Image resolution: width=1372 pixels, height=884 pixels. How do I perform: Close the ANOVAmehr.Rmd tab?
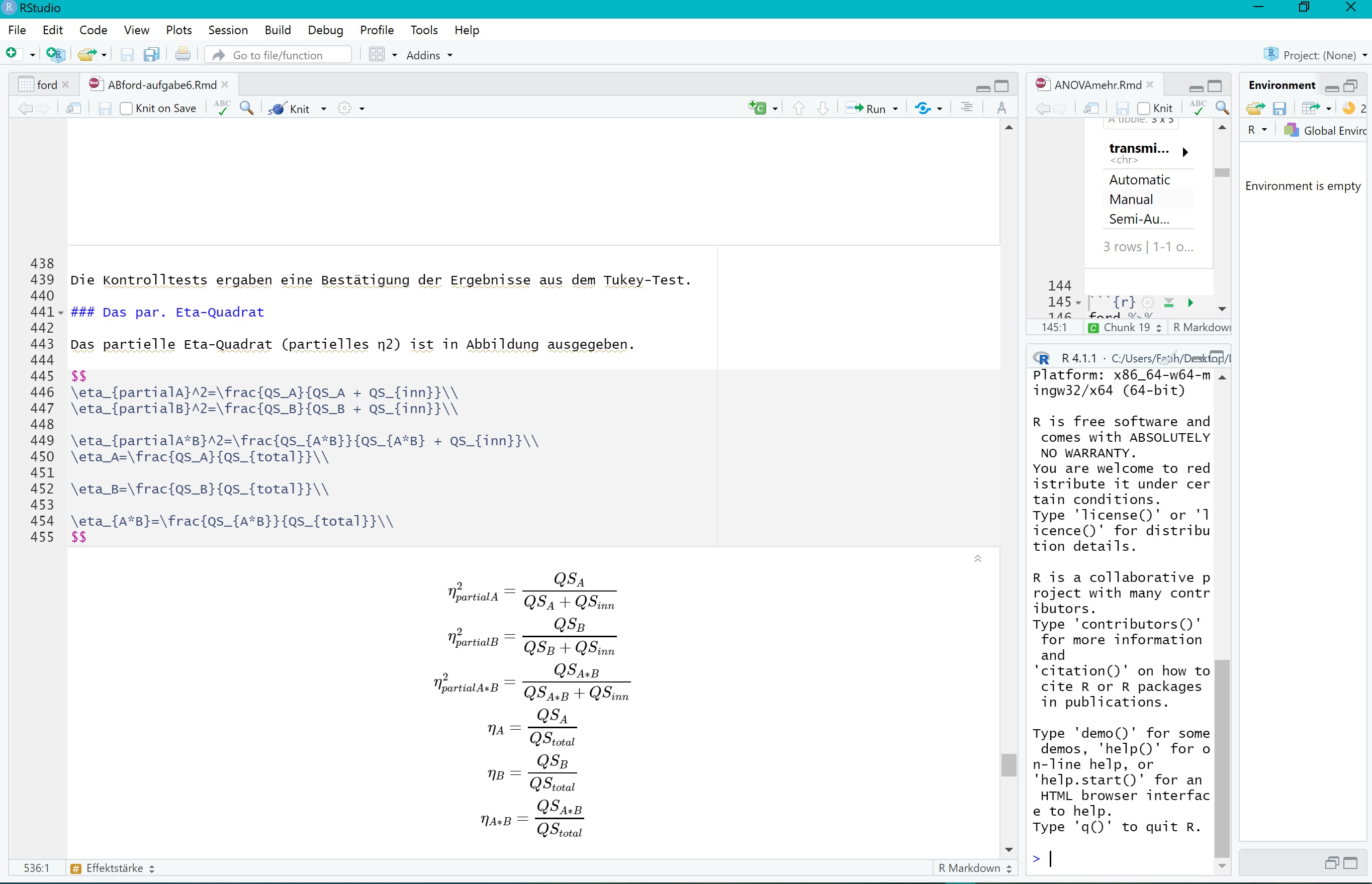click(x=1150, y=84)
